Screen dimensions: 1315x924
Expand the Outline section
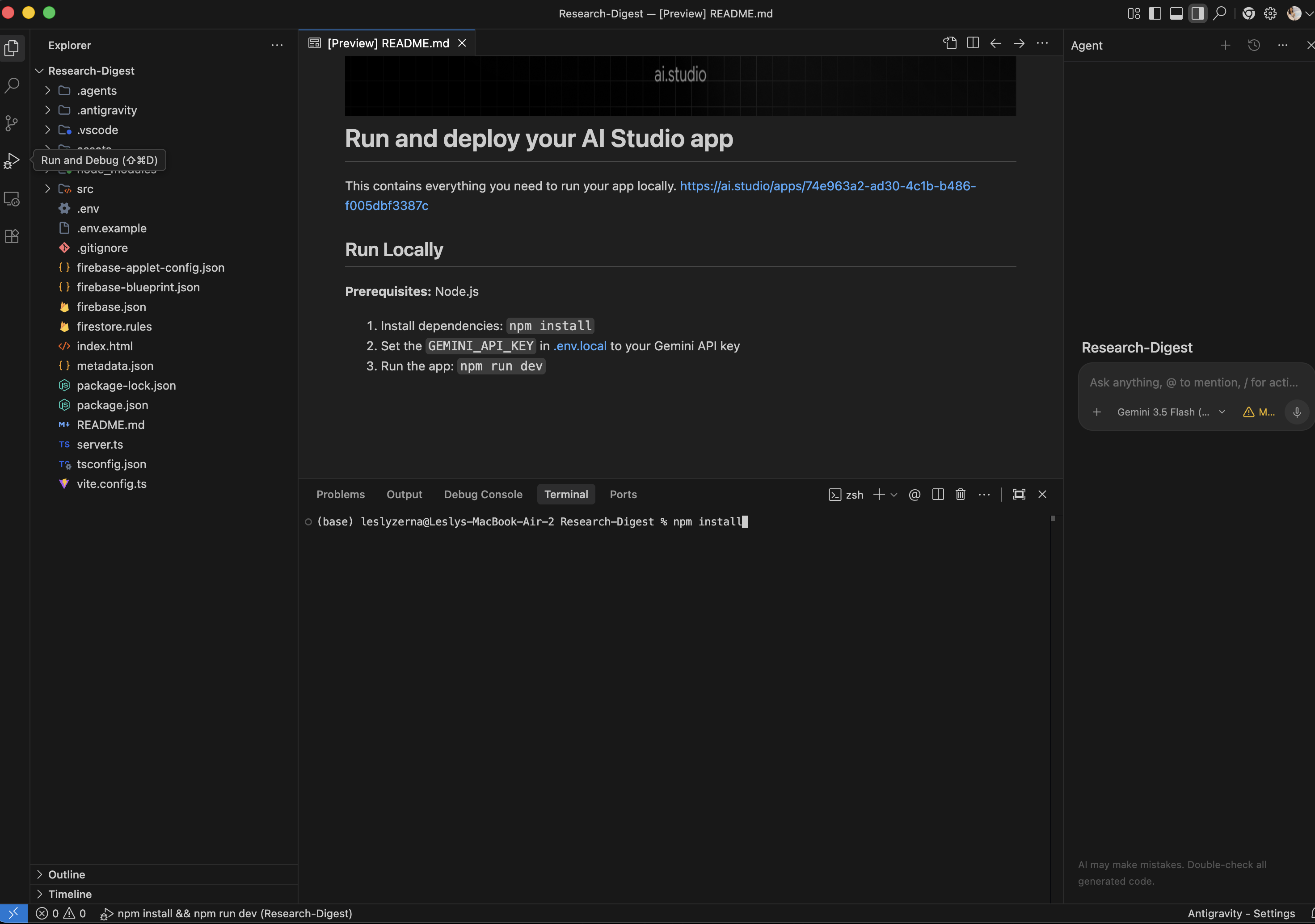67,874
